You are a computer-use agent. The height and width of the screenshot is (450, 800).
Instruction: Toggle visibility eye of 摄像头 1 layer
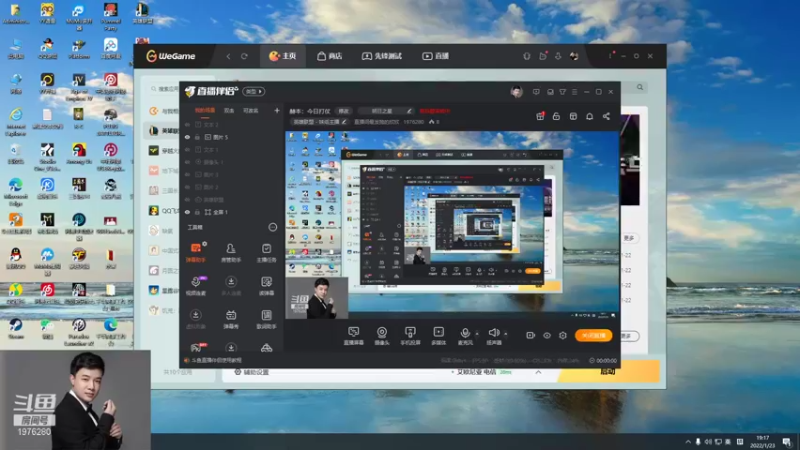(187, 162)
